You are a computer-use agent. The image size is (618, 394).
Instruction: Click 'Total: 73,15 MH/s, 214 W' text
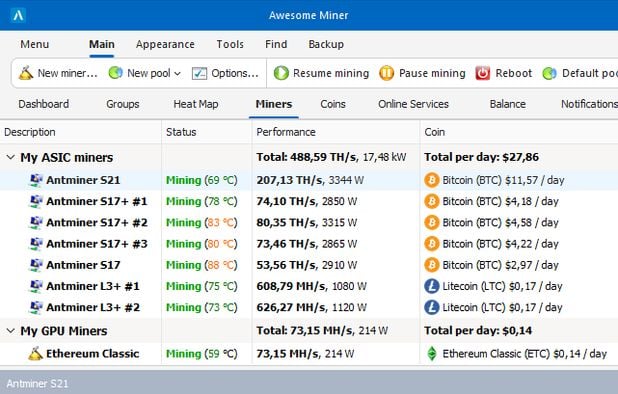[x=322, y=331]
